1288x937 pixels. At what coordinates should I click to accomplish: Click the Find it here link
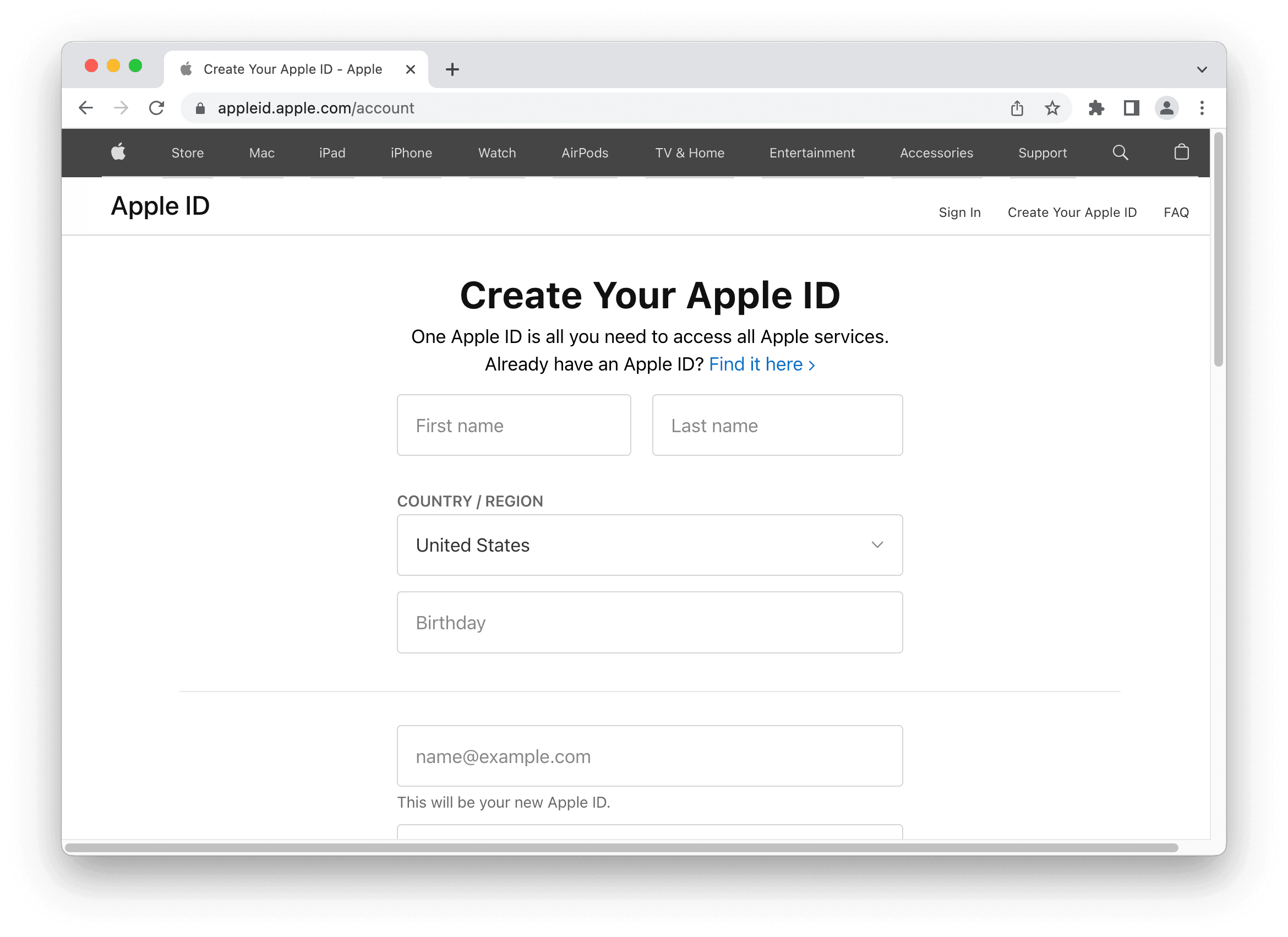pyautogui.click(x=756, y=364)
